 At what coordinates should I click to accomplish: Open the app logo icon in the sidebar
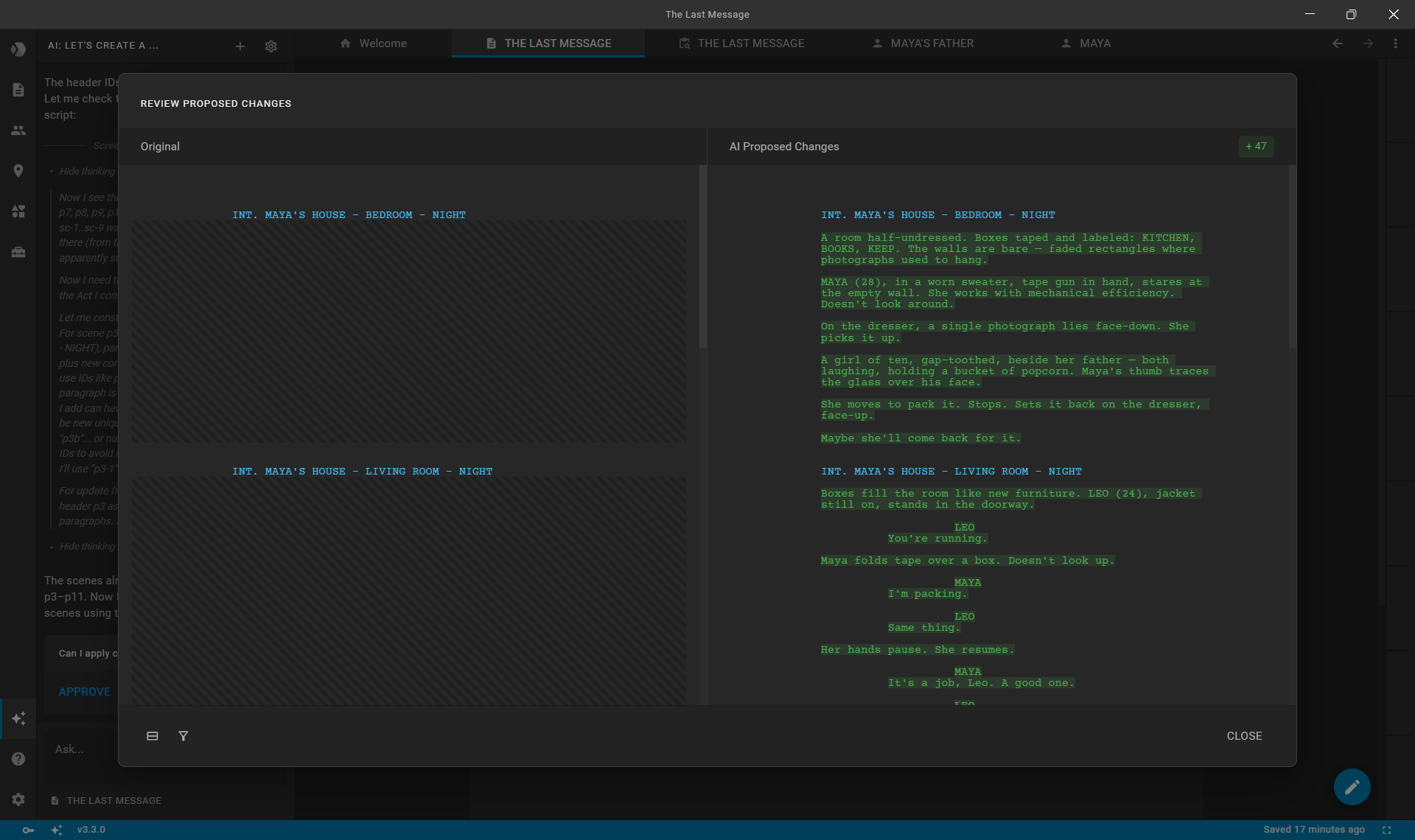click(x=18, y=49)
